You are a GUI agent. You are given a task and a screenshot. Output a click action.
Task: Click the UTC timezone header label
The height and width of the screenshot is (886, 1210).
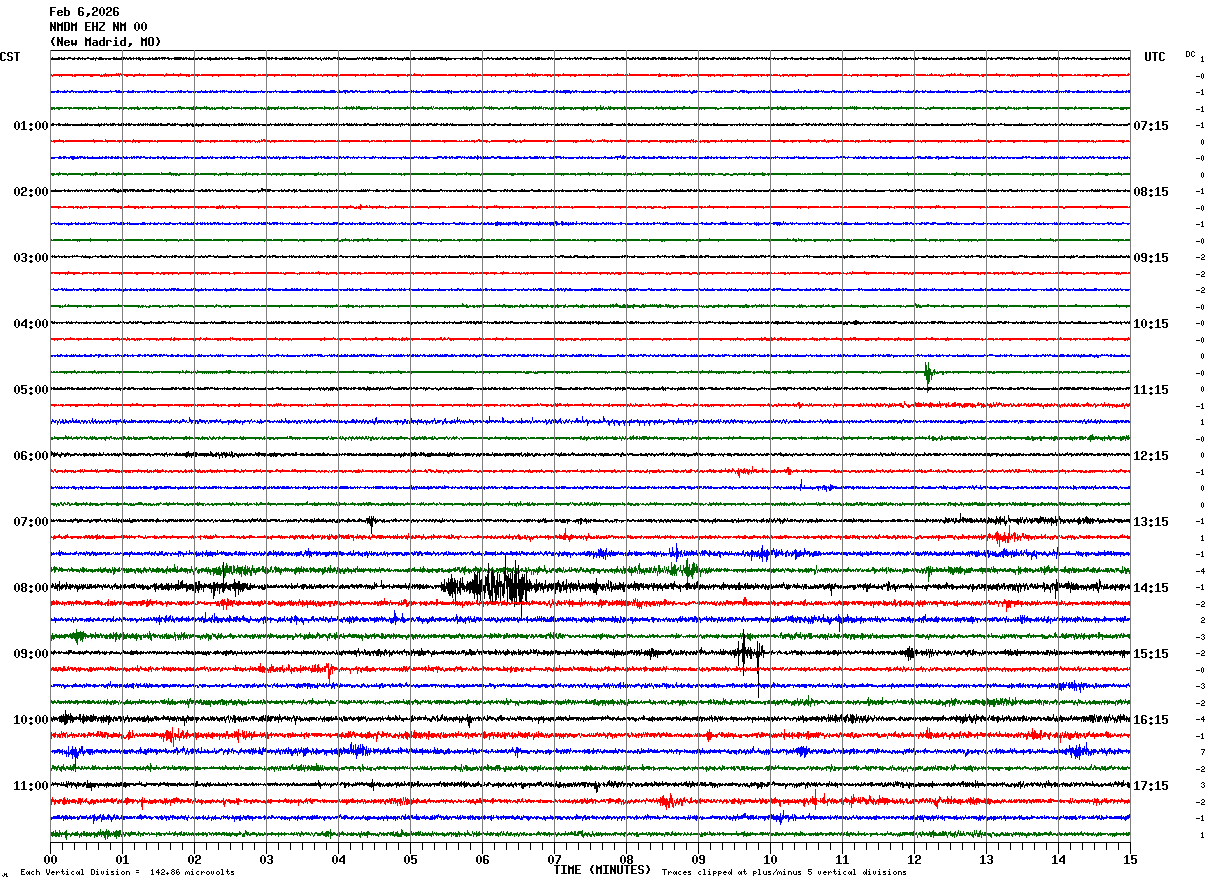(1155, 57)
